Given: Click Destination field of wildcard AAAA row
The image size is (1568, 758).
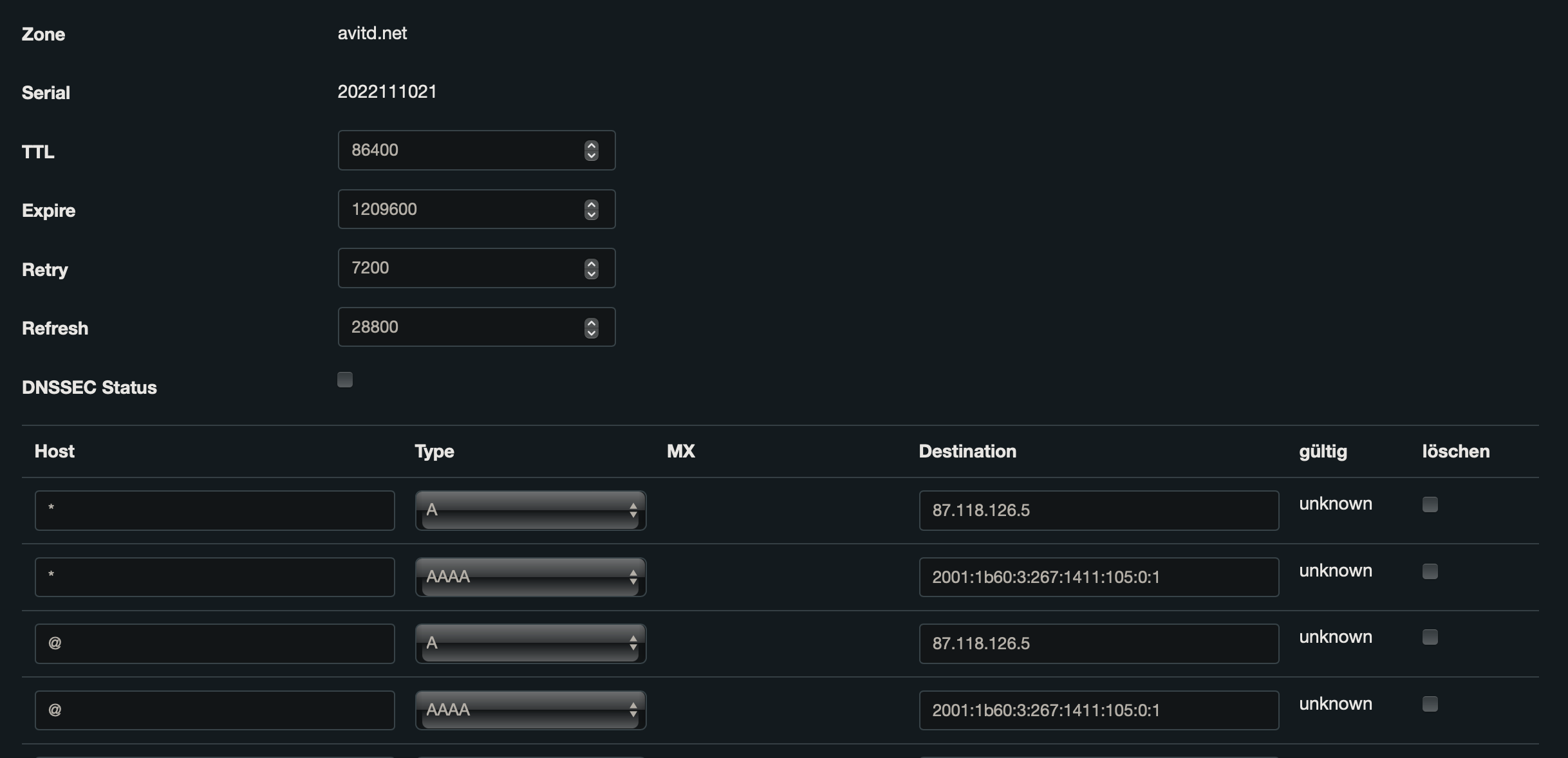Looking at the screenshot, I should (x=1098, y=577).
